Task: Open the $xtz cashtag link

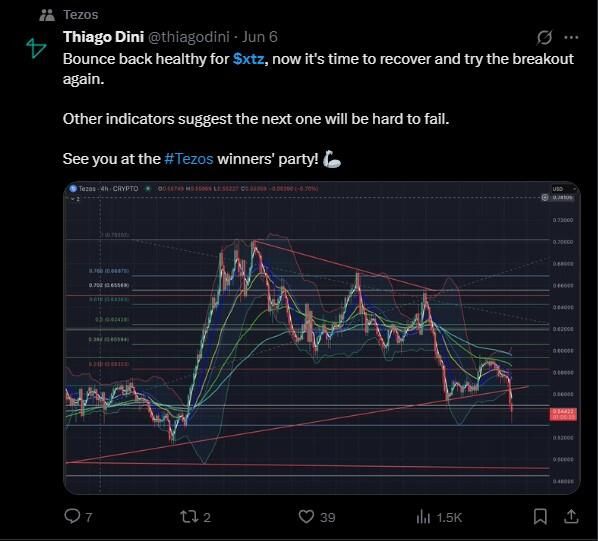Action: 248,59
